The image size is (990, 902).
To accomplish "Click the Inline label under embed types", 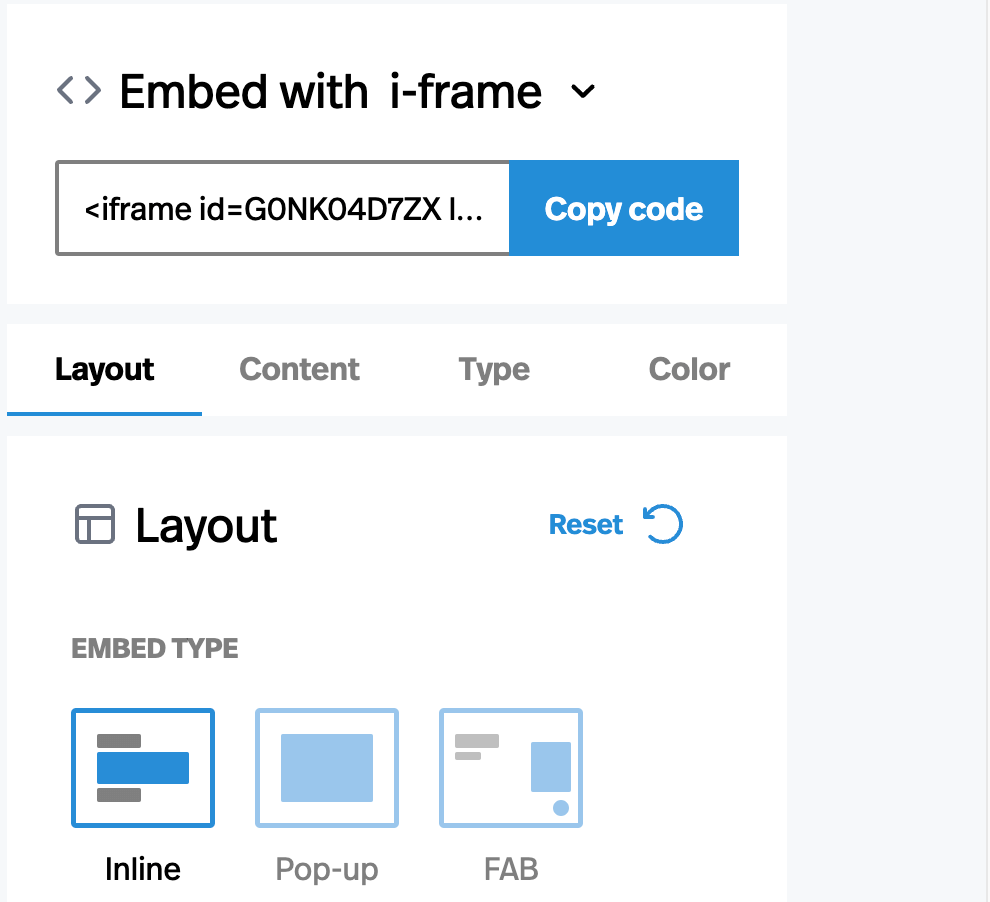I will [x=143, y=869].
